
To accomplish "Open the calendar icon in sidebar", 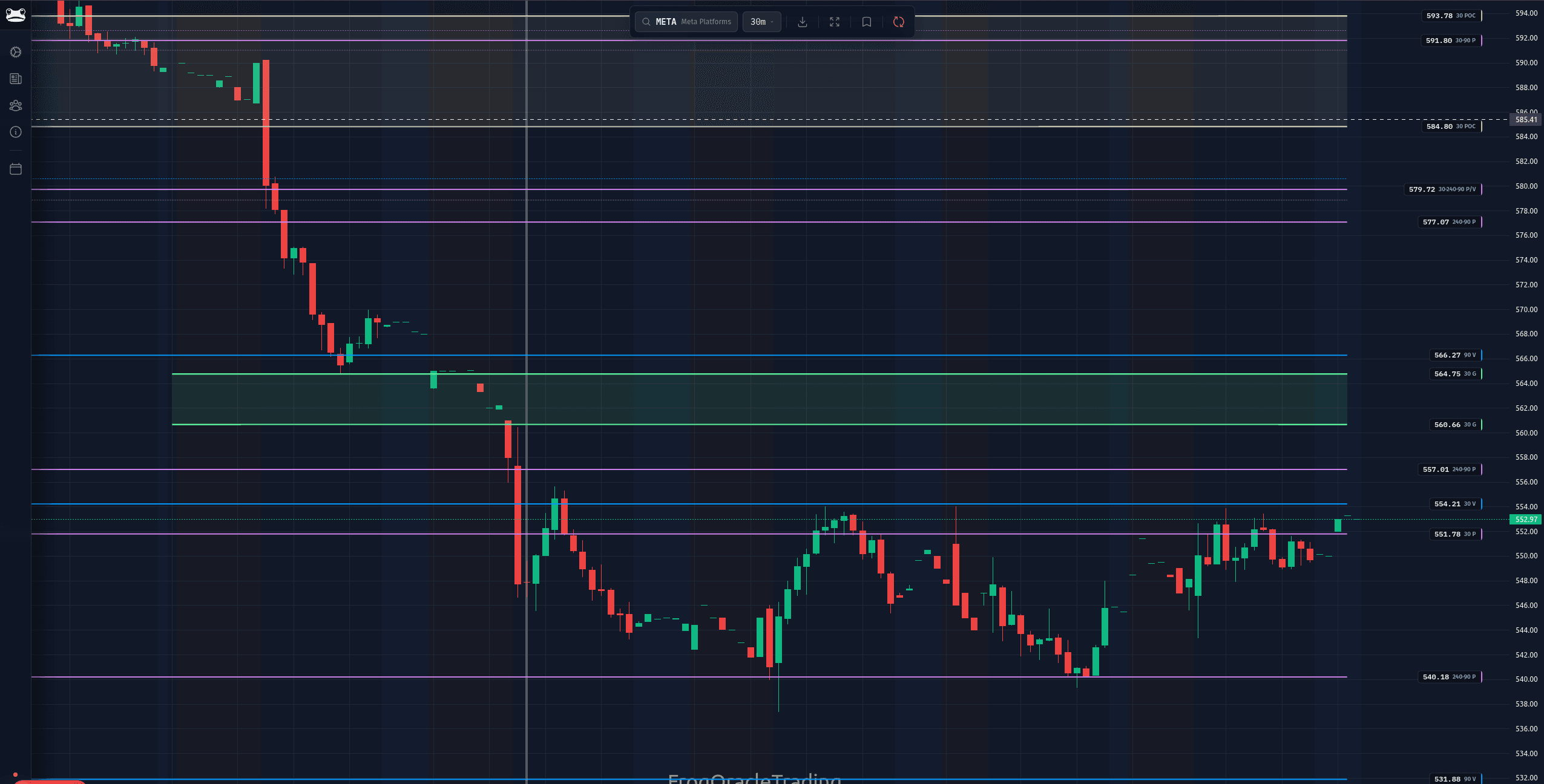I will [16, 169].
